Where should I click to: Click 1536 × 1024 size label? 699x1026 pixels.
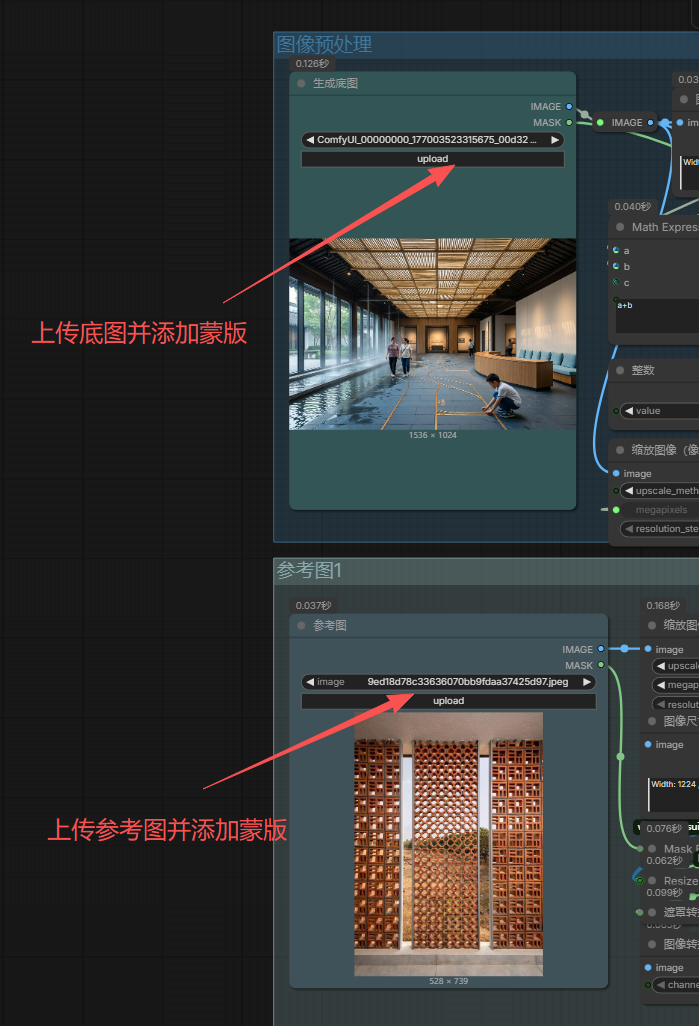tap(433, 435)
